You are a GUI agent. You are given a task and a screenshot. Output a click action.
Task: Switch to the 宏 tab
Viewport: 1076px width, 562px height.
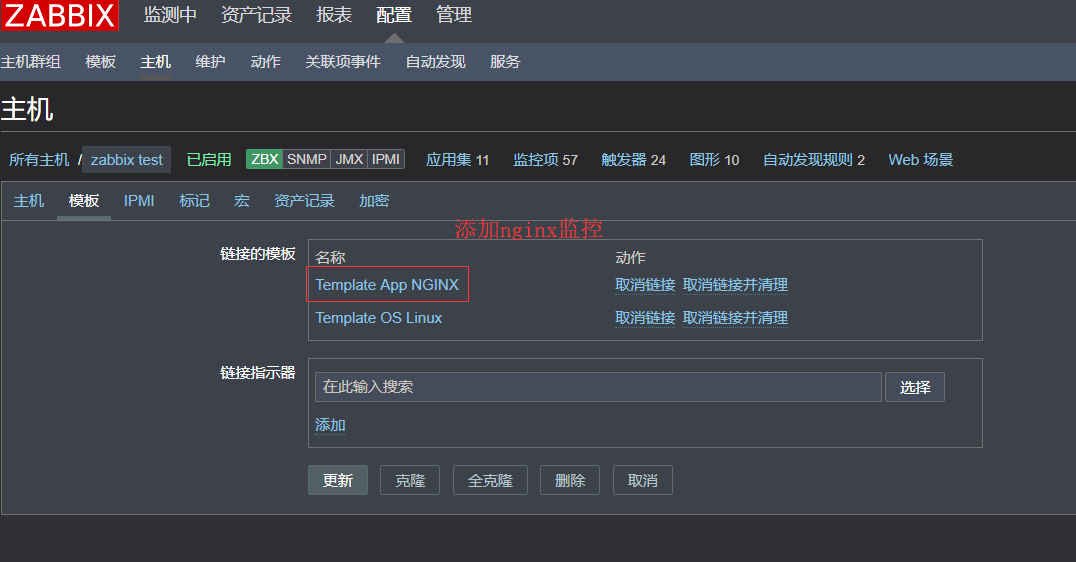pos(242,201)
